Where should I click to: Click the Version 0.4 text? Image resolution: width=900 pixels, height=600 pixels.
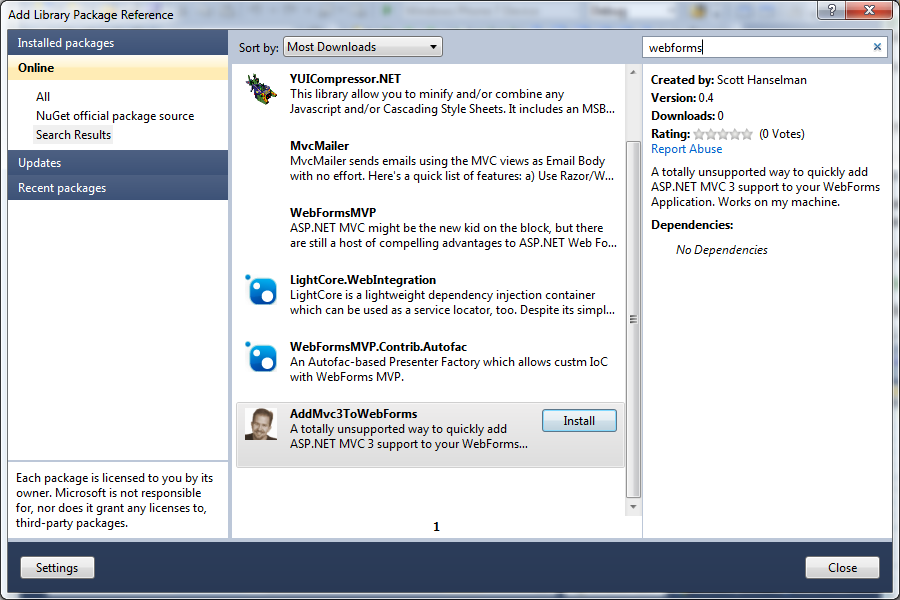(x=682, y=98)
